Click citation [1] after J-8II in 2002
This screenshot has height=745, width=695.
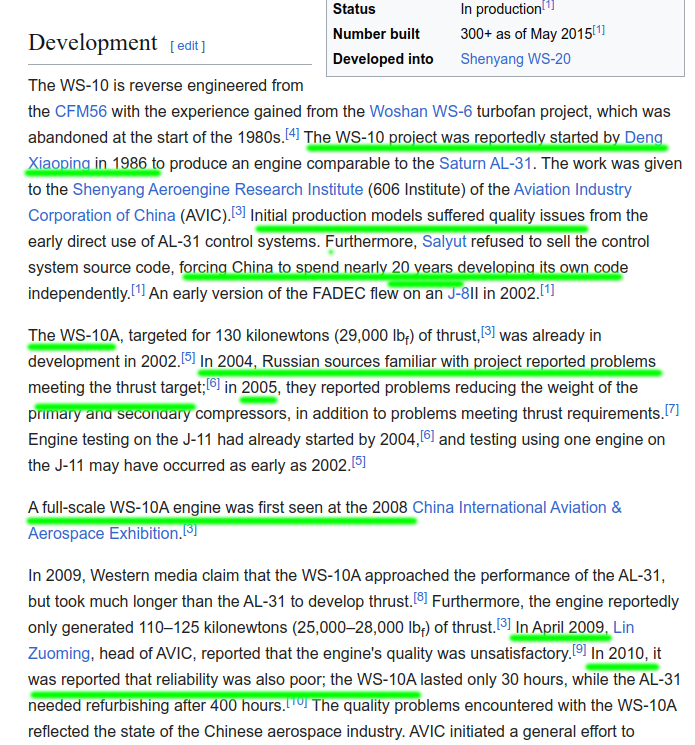547,289
